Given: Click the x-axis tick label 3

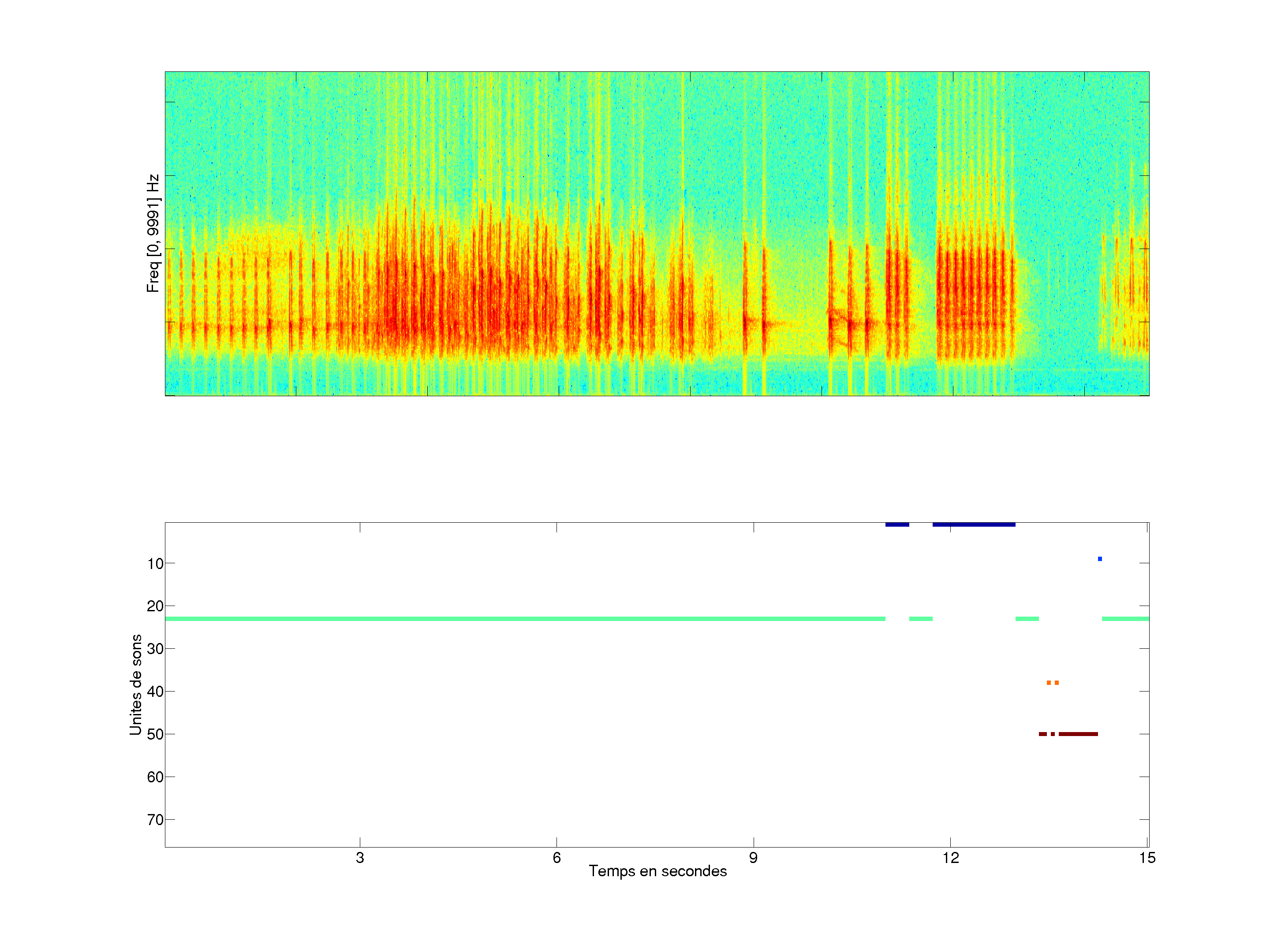Looking at the screenshot, I should pyautogui.click(x=359, y=858).
